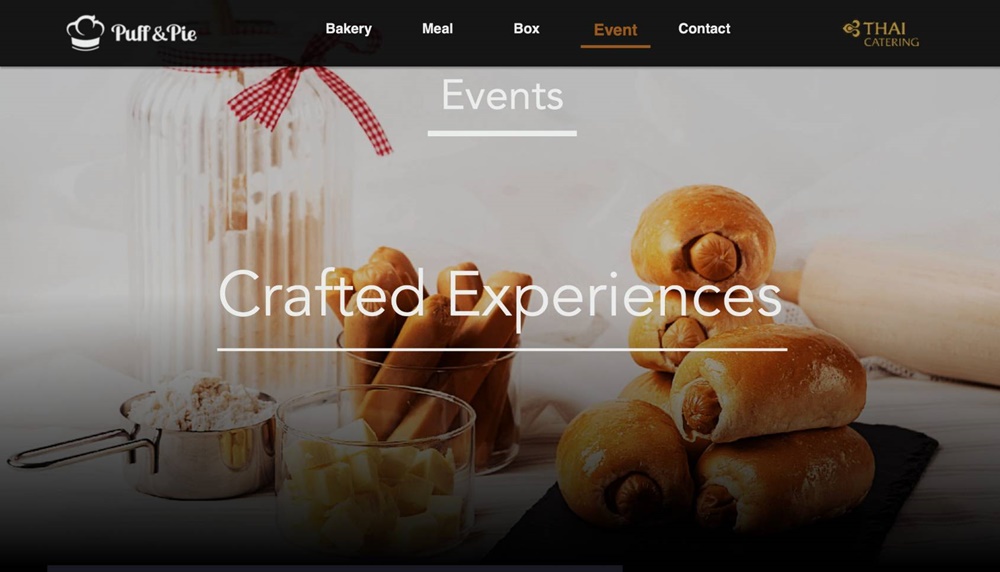Click the Crafted Experiences headline text
The image size is (1000, 572).
pyautogui.click(x=500, y=294)
